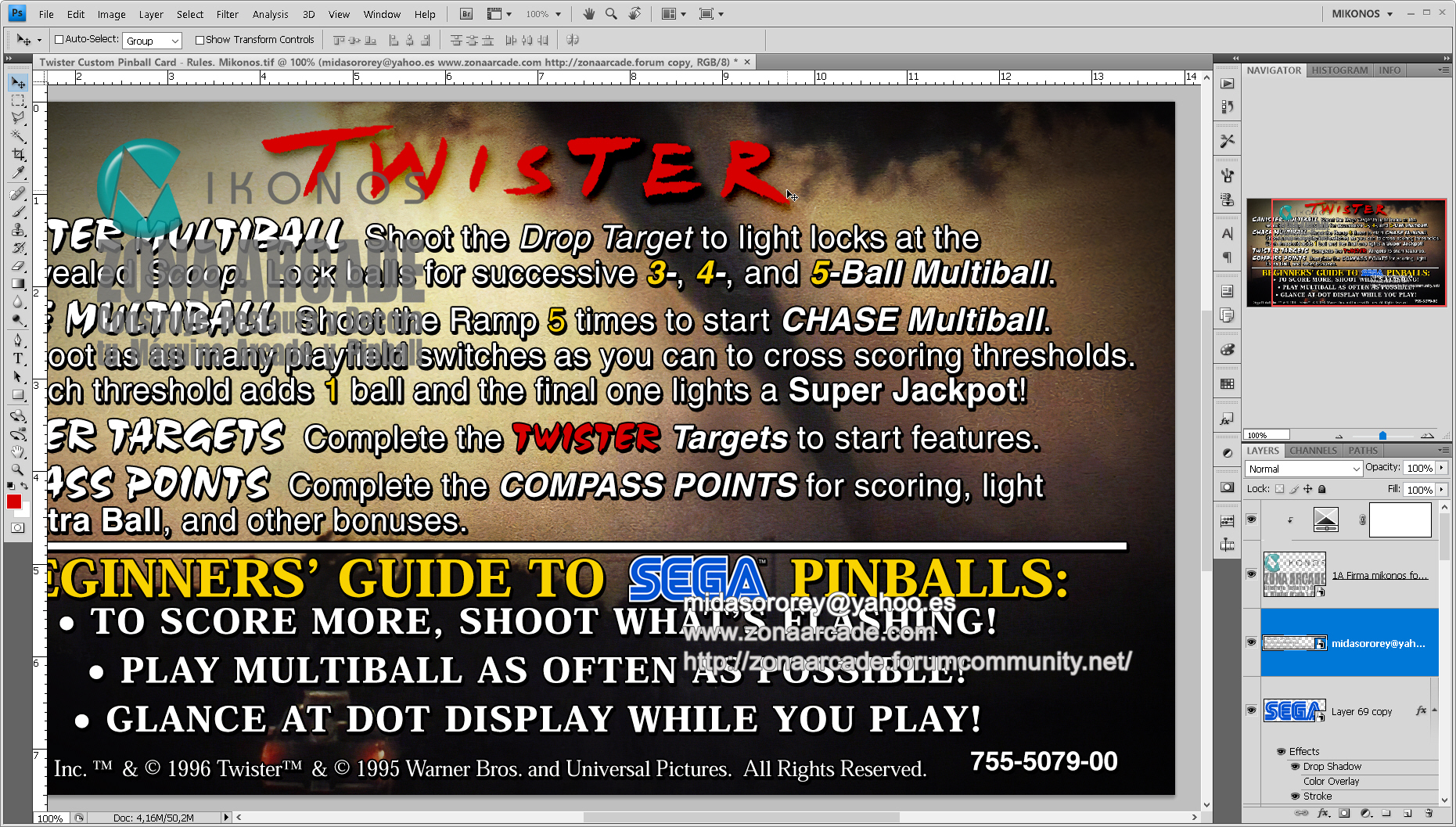Launch Bridge from the application bar
The image size is (1456, 827).
click(x=466, y=13)
